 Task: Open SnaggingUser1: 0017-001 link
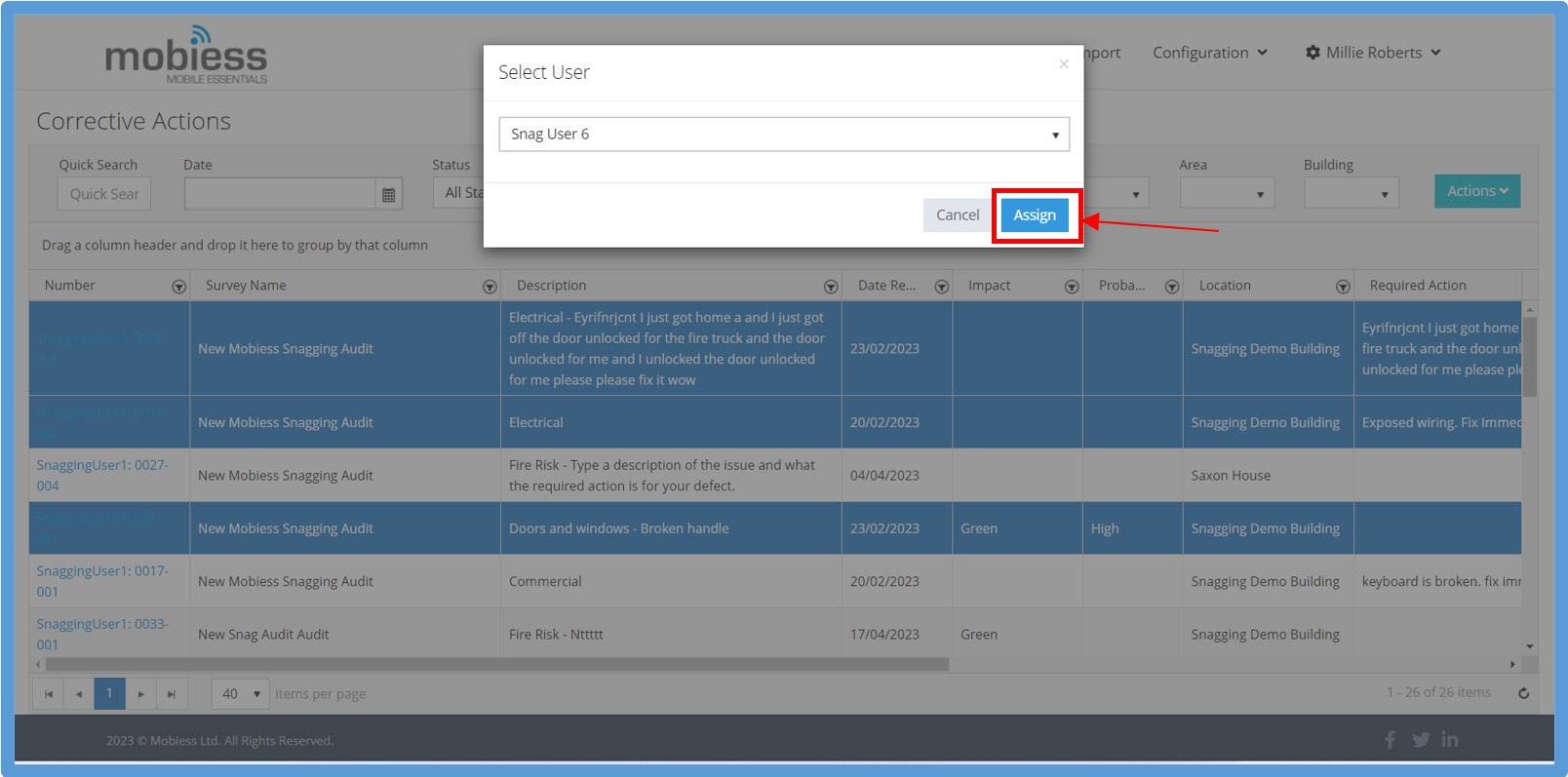[x=102, y=581]
